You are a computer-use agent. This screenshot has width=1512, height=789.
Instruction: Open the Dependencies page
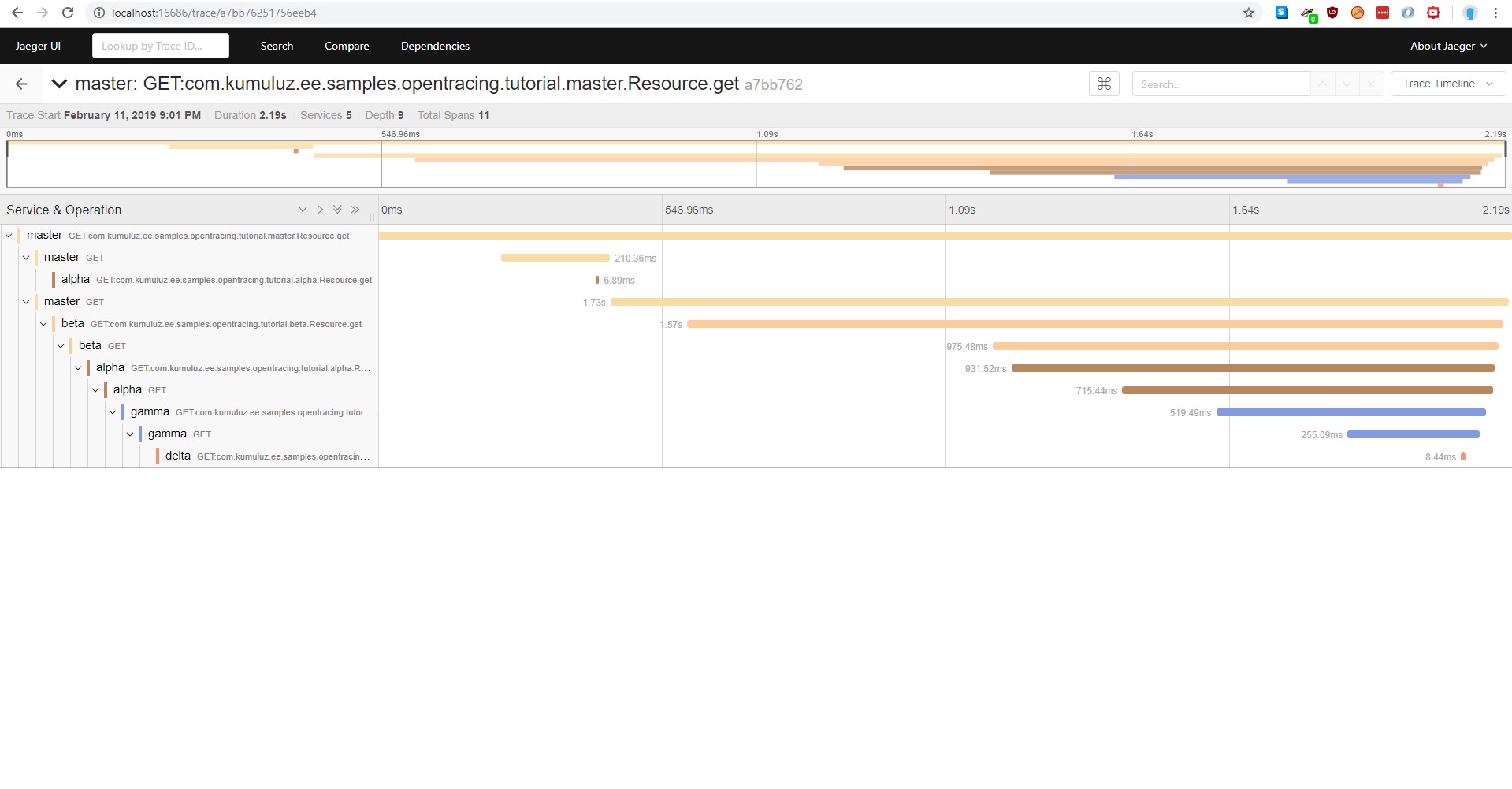tap(435, 46)
